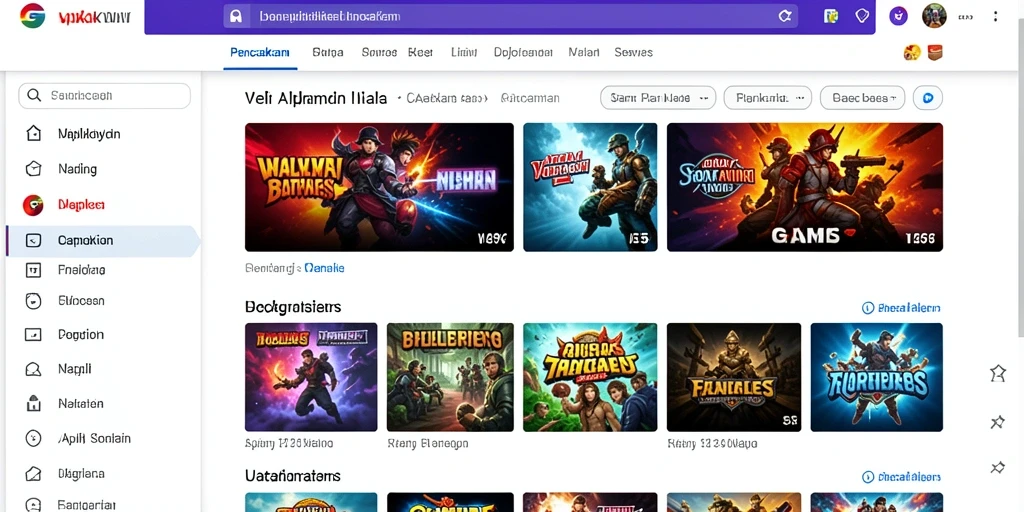Focus the sidebar search field
The width and height of the screenshot is (1024, 512).
pos(104,96)
